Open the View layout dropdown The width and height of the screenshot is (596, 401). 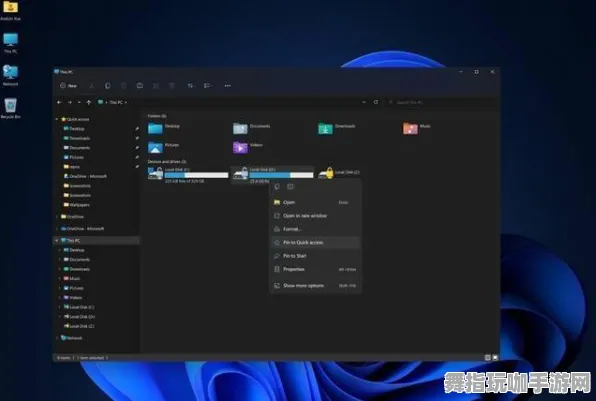(x=208, y=86)
